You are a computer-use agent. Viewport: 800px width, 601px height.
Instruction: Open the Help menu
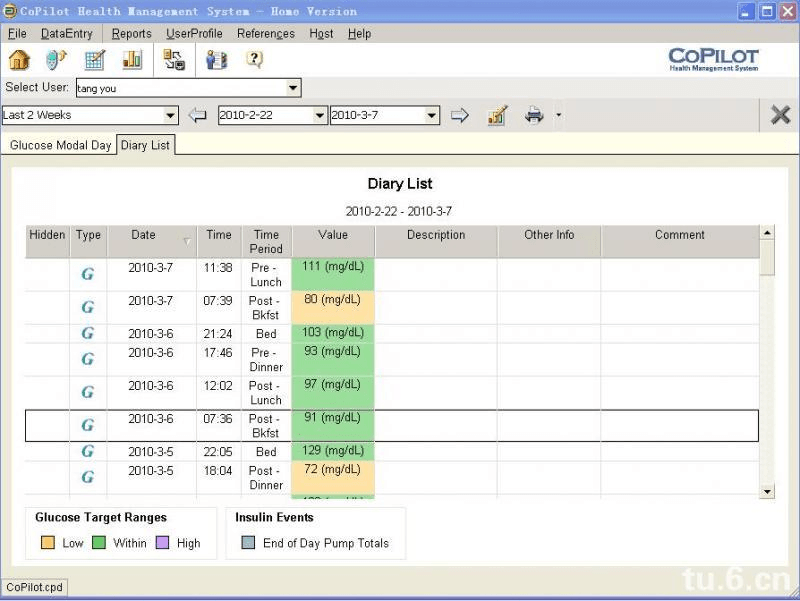pyautogui.click(x=360, y=34)
